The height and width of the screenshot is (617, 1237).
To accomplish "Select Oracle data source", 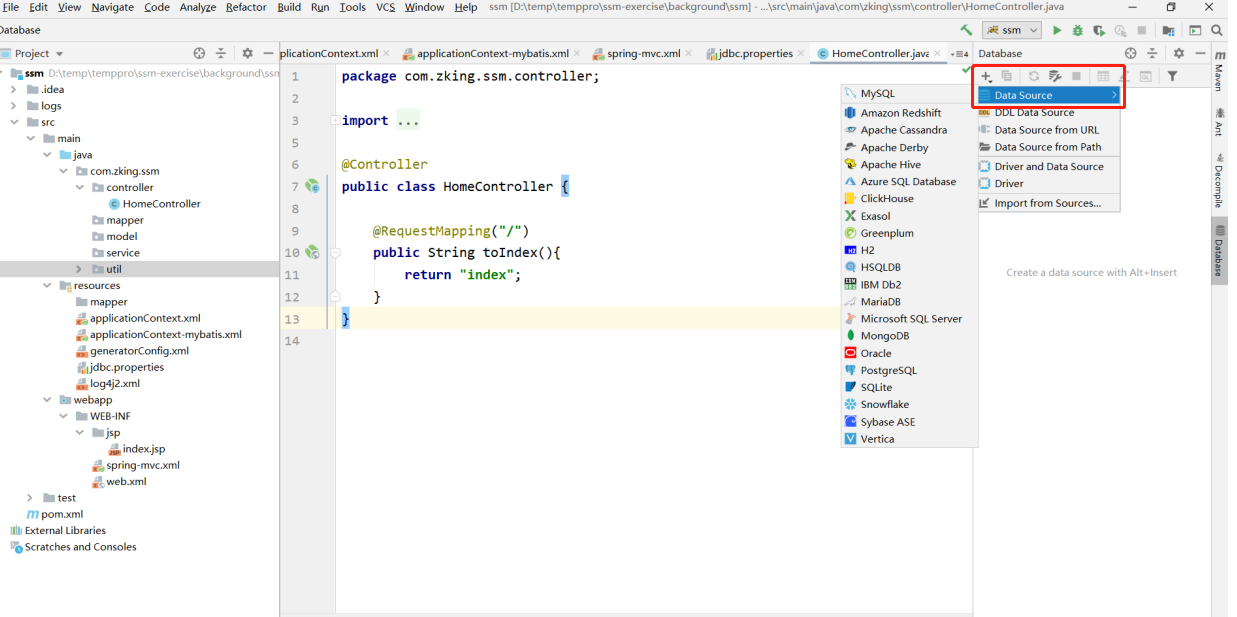I will tap(909, 353).
